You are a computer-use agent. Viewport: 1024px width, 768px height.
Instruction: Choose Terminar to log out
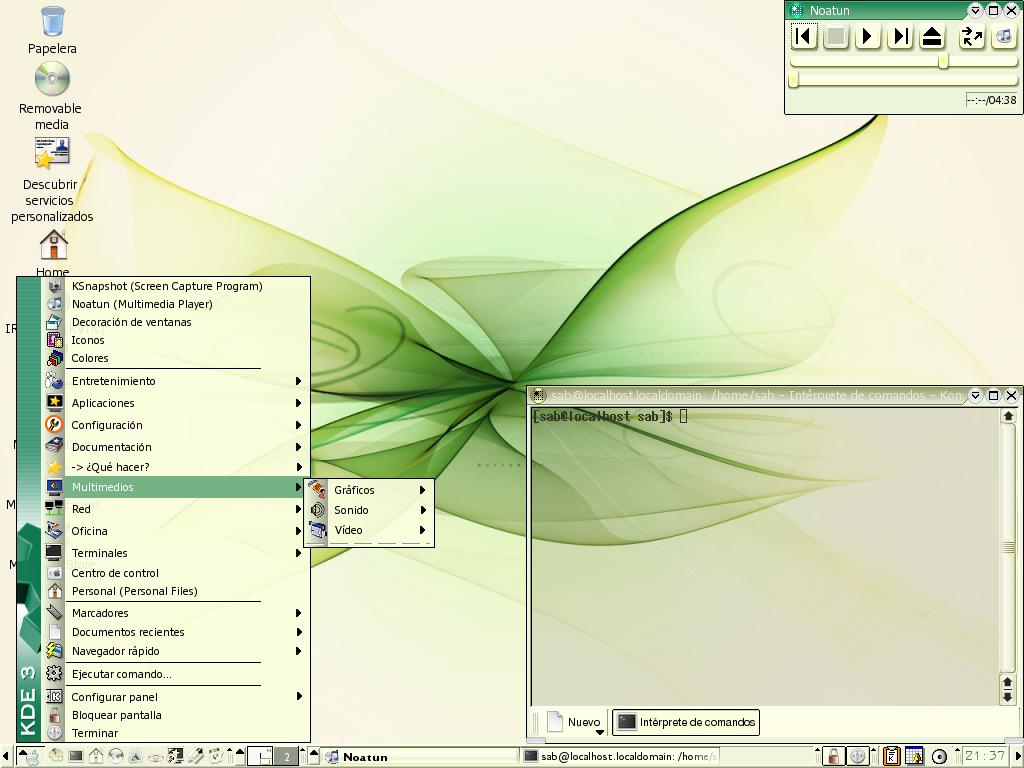click(x=176, y=733)
